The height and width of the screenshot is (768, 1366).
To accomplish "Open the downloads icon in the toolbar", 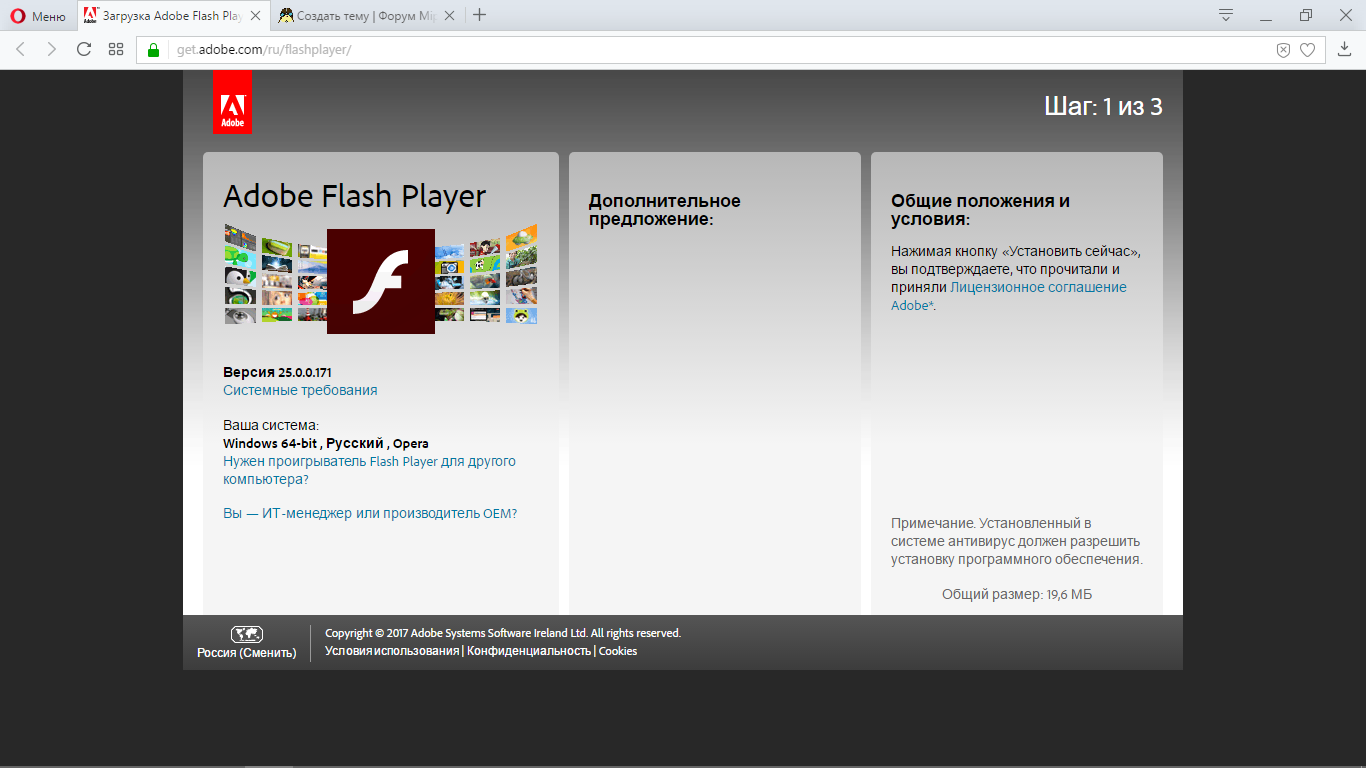I will pyautogui.click(x=1345, y=49).
